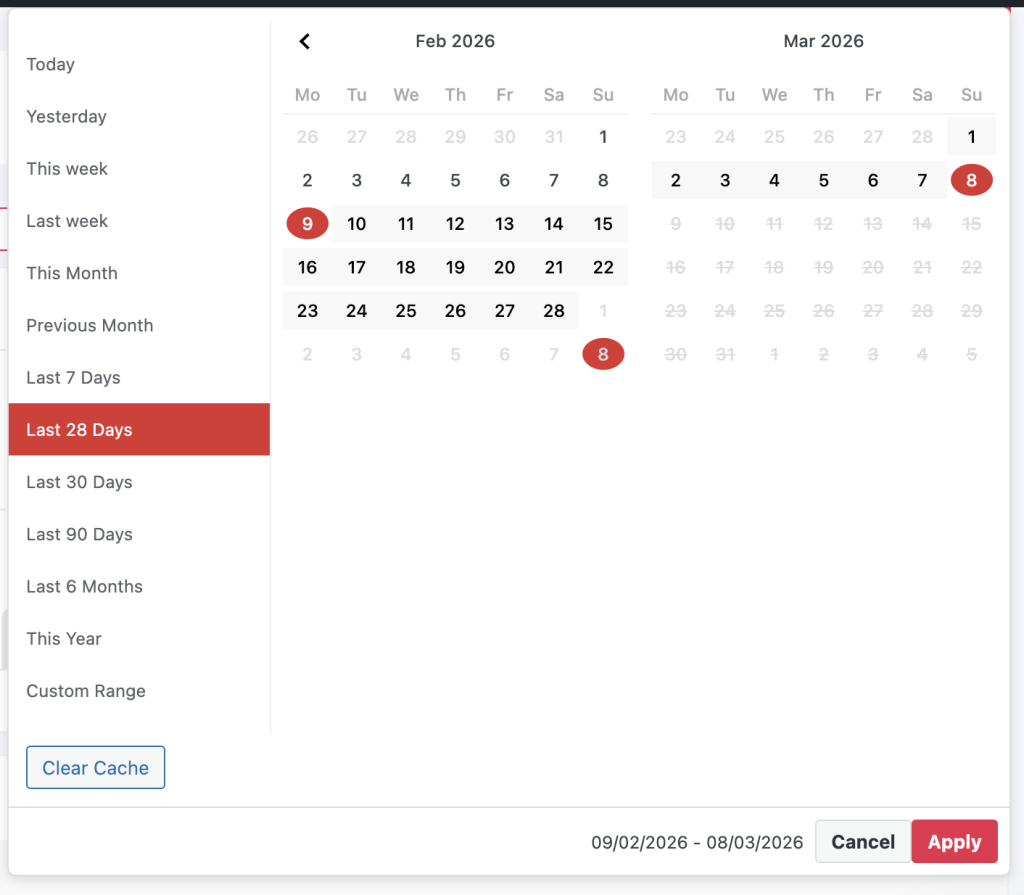Pick February 20 in the calendar

504,267
